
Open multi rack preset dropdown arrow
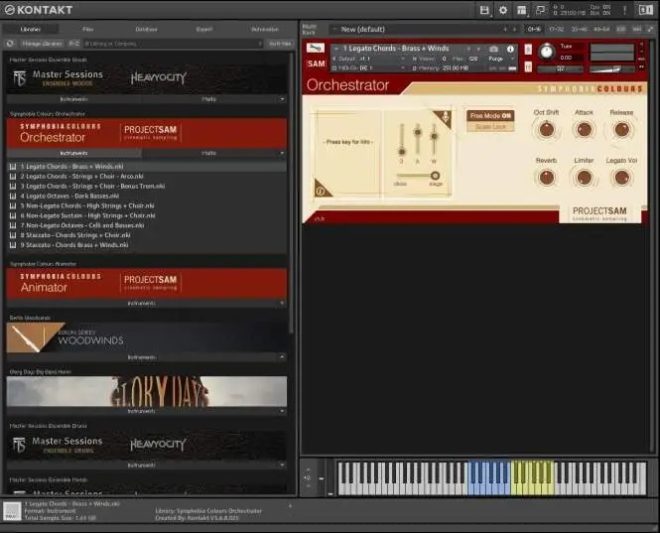[335, 29]
